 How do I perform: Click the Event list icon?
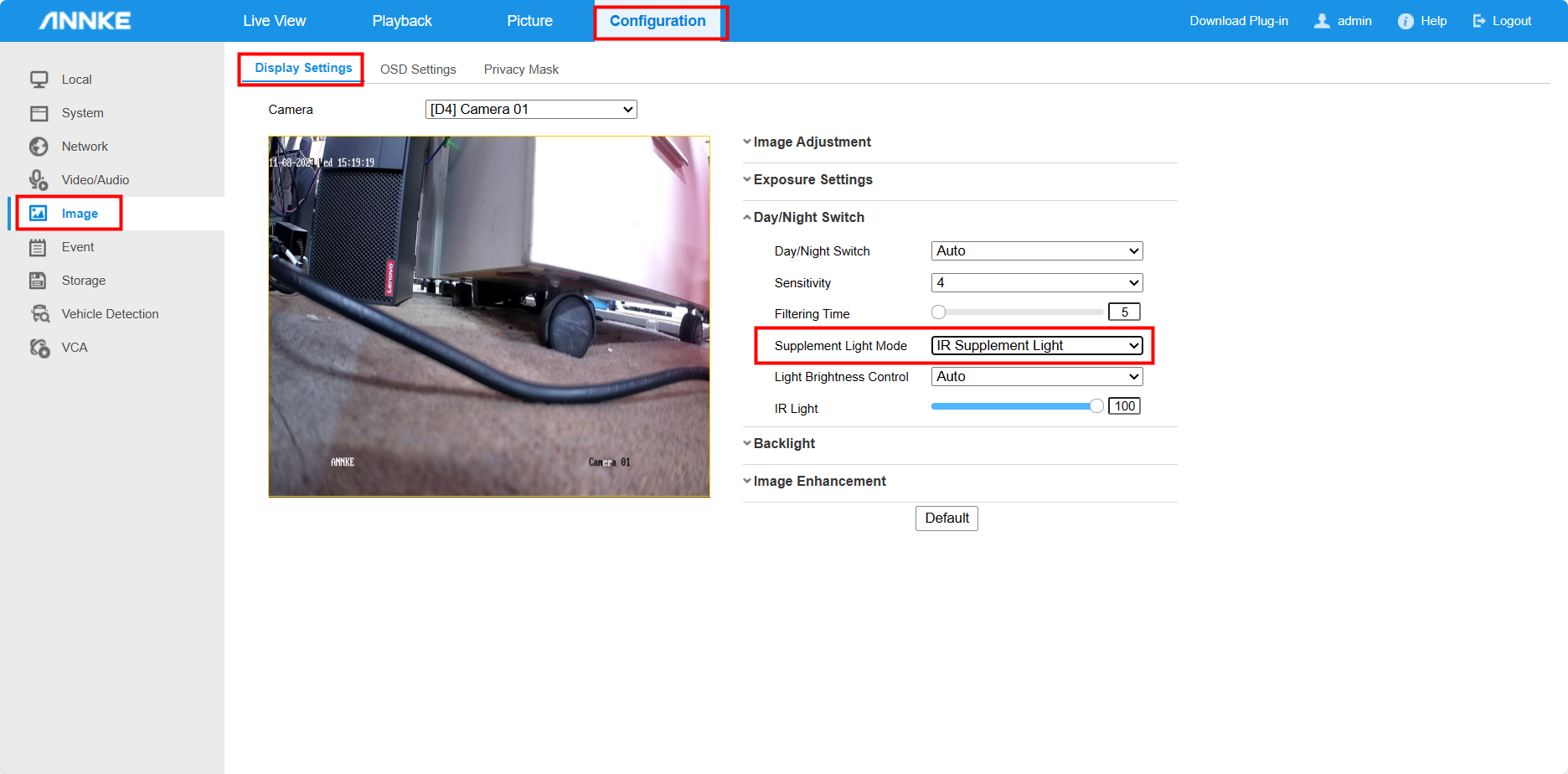39,247
